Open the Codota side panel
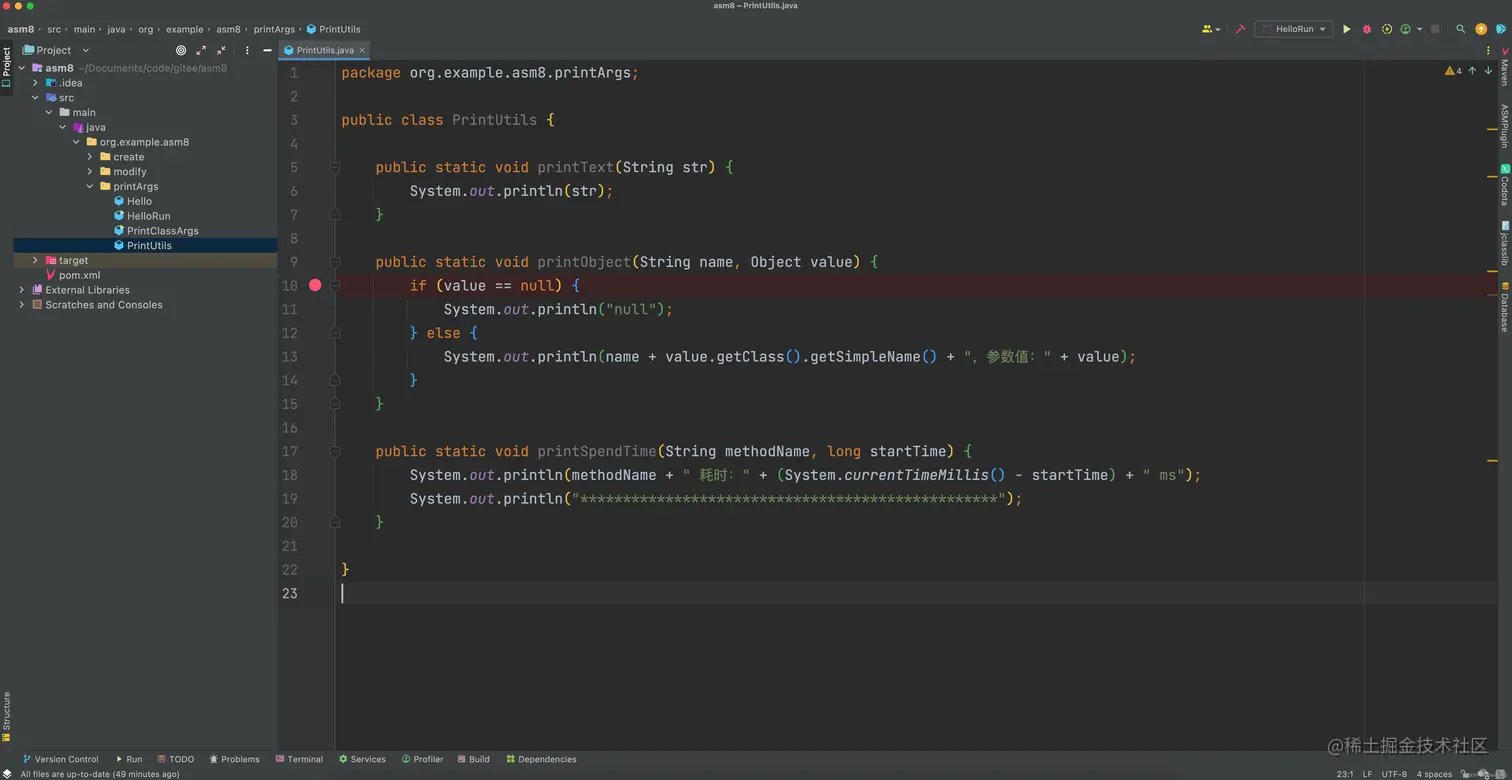Viewport: 1512px width, 780px height. (1504, 185)
